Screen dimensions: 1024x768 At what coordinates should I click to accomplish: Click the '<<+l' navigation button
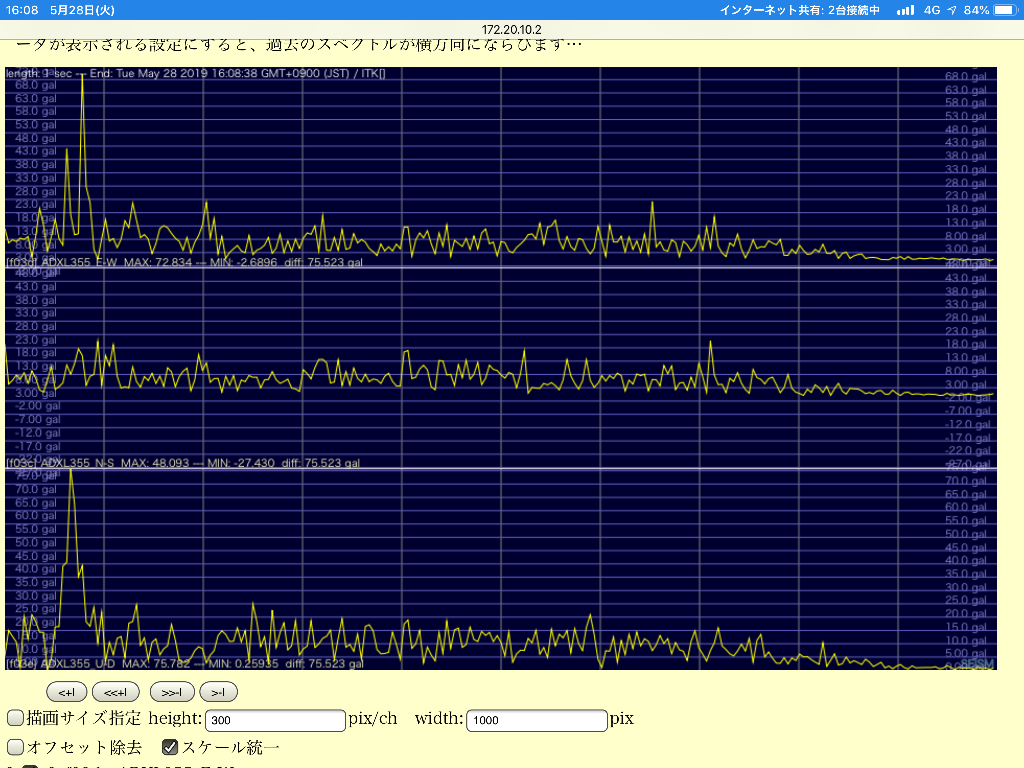pos(116,692)
